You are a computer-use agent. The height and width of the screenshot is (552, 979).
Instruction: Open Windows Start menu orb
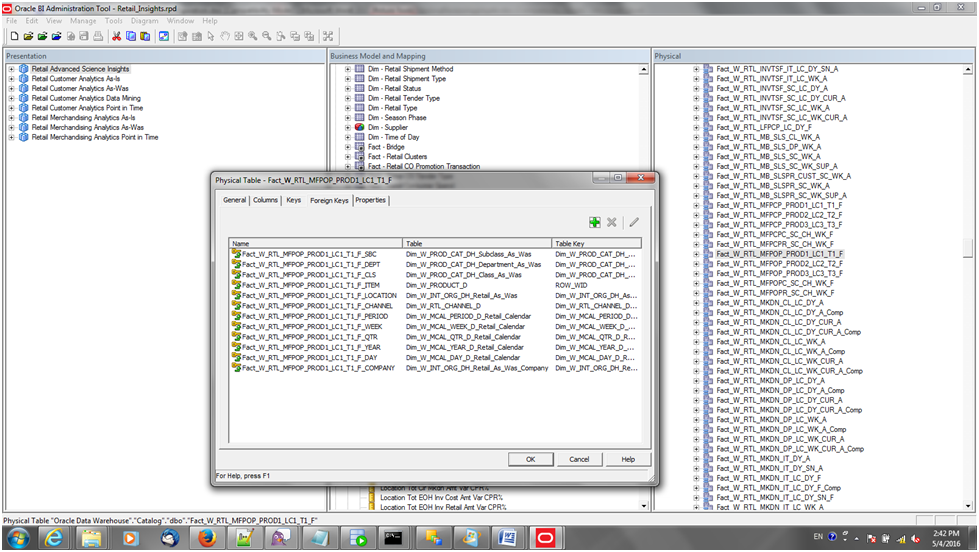[x=17, y=538]
